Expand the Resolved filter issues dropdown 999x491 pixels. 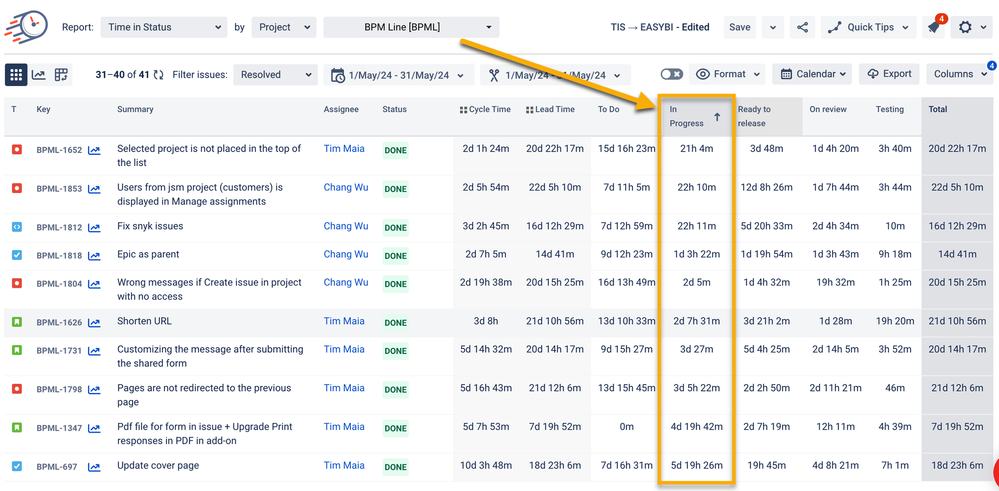click(x=277, y=75)
